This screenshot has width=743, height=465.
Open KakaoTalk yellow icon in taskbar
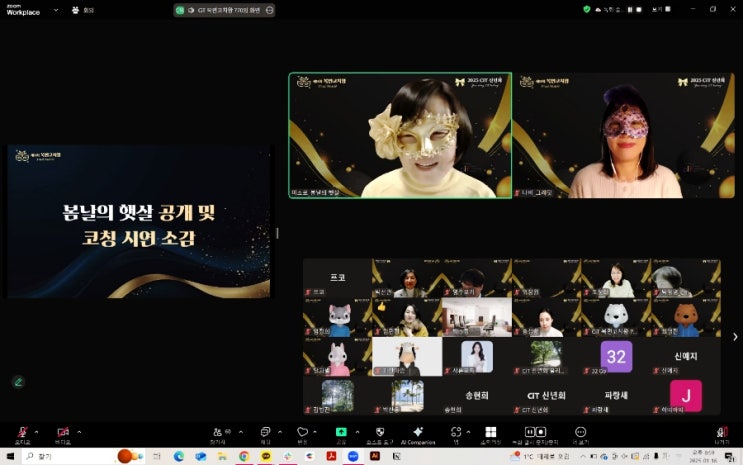266,456
